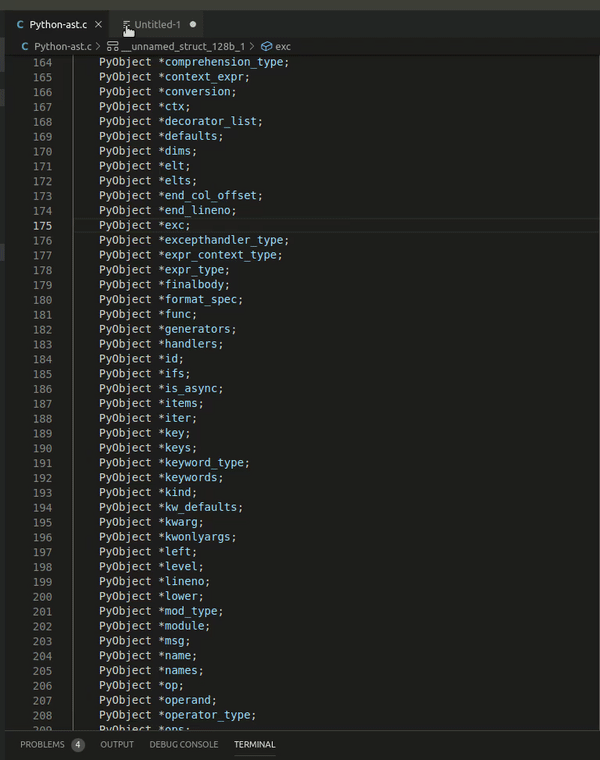
Task: Click PyObject type on line 184
Action: click(x=125, y=359)
